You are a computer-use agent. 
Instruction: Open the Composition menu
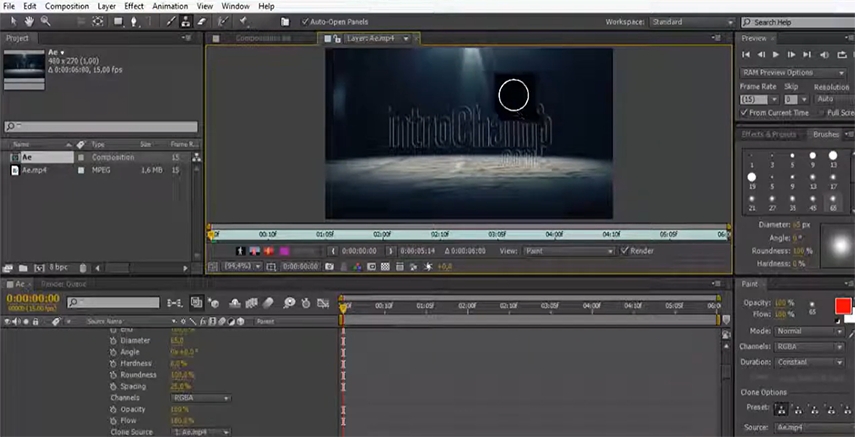[67, 7]
